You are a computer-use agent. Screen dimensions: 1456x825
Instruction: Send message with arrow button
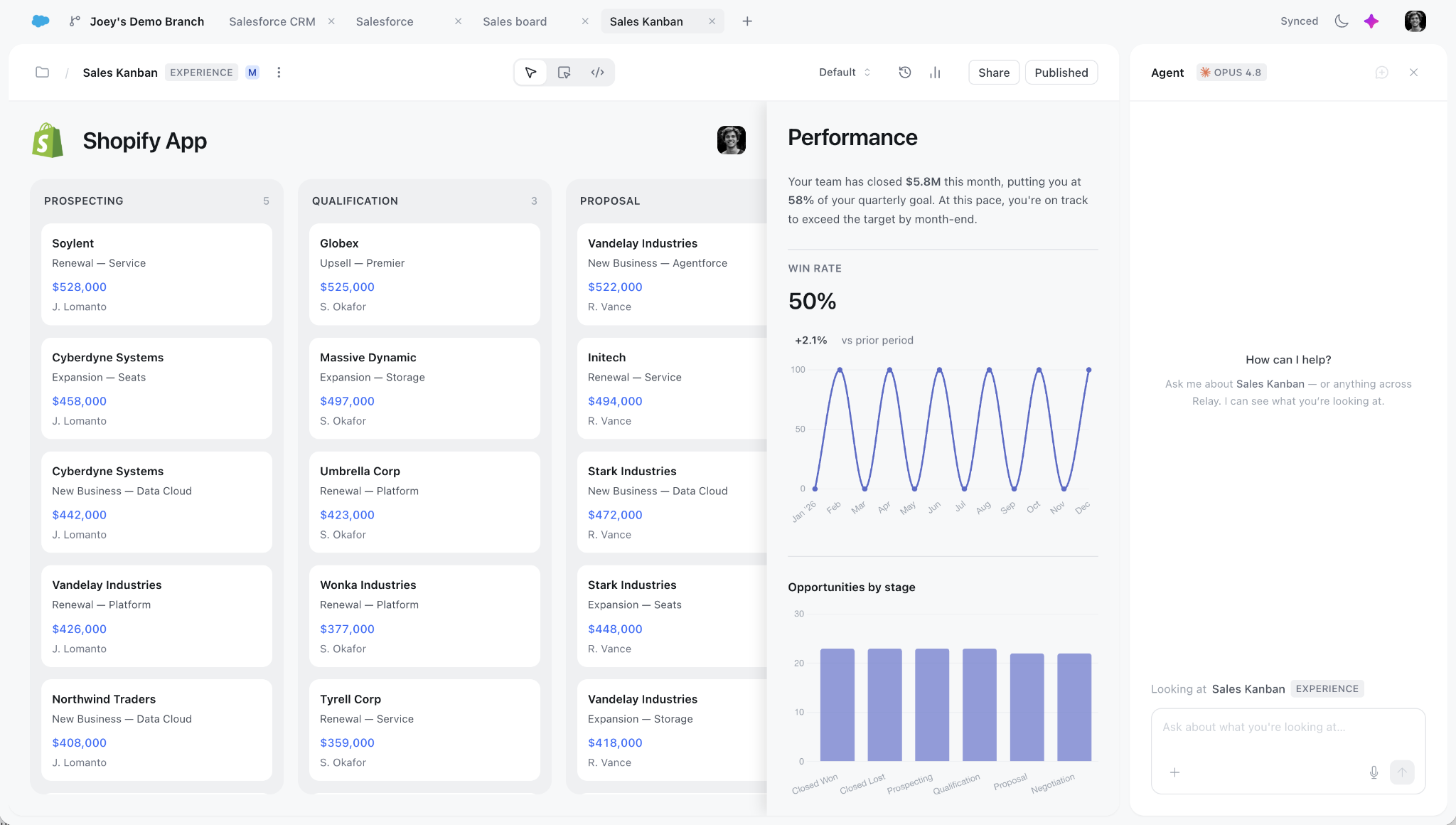1402,772
